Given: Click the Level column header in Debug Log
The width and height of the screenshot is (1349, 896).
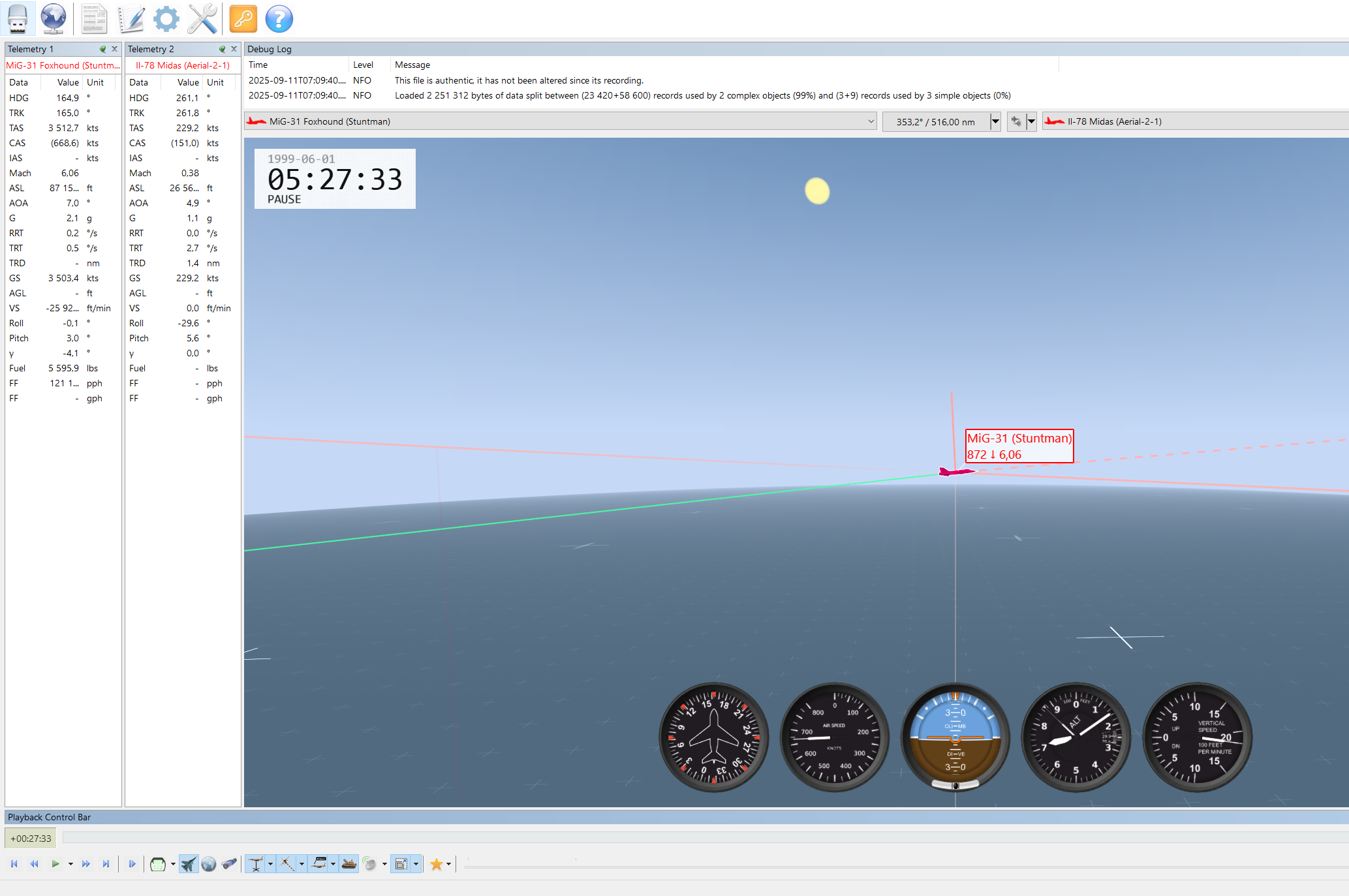Looking at the screenshot, I should point(363,65).
